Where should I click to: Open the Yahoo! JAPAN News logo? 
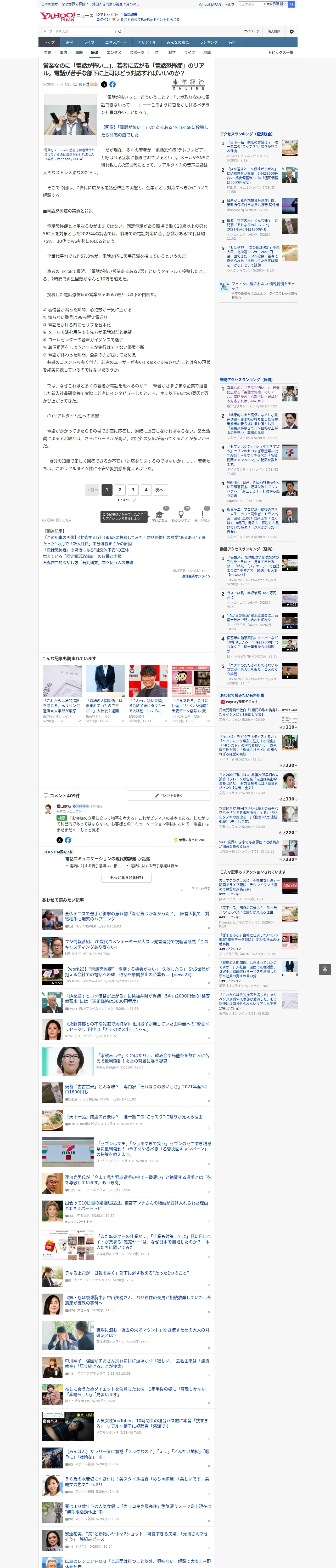[x=67, y=16]
